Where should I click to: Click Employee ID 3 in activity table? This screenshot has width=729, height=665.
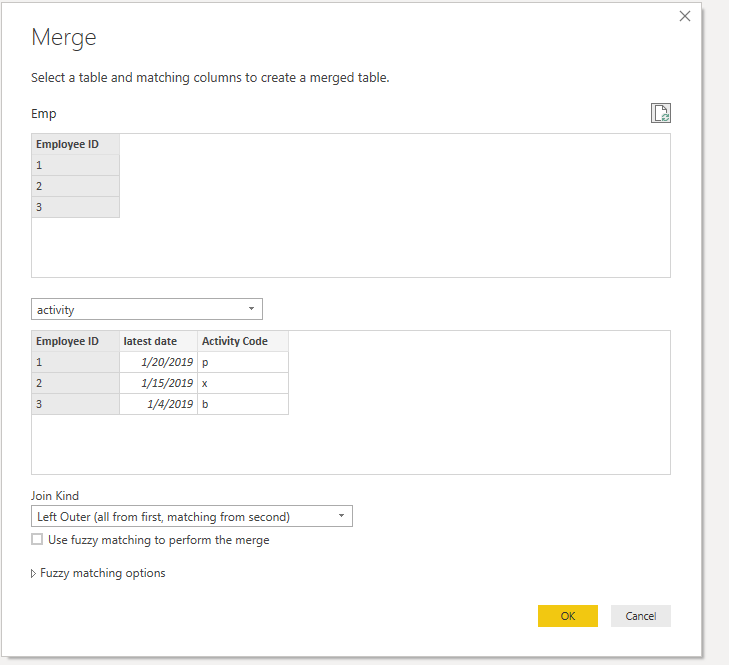(x=75, y=404)
